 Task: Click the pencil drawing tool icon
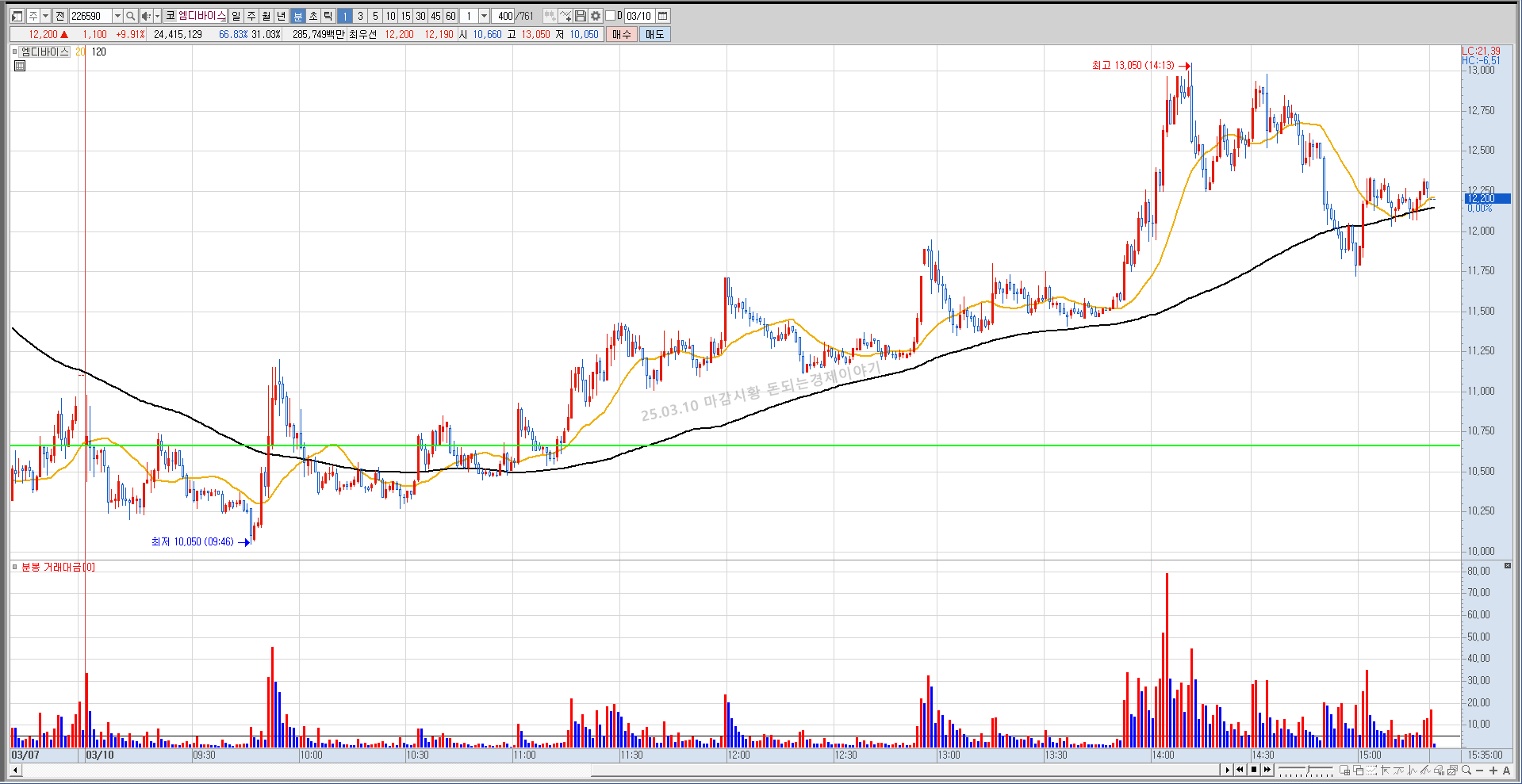1425,770
